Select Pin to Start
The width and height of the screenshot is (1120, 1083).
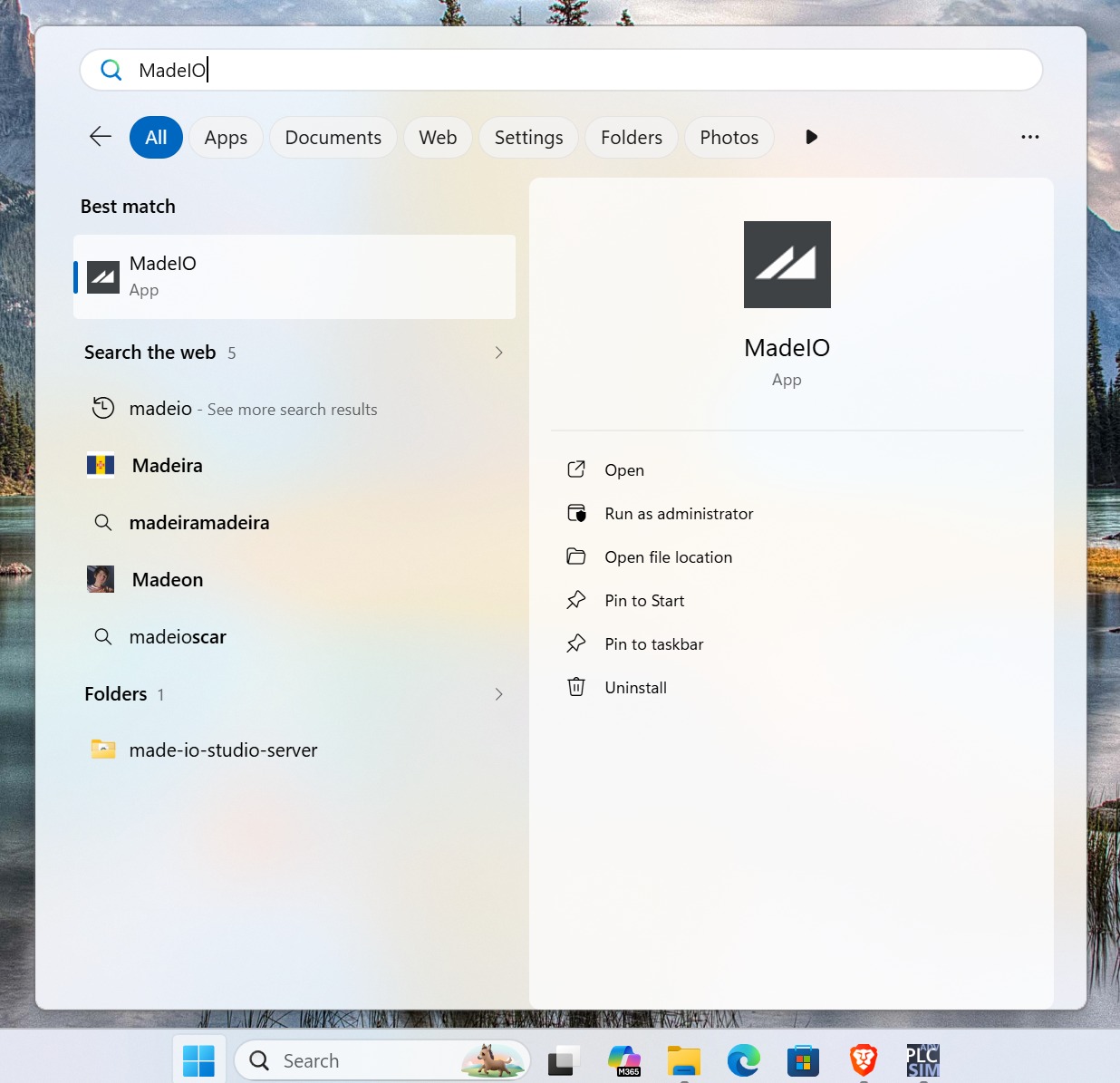point(644,601)
